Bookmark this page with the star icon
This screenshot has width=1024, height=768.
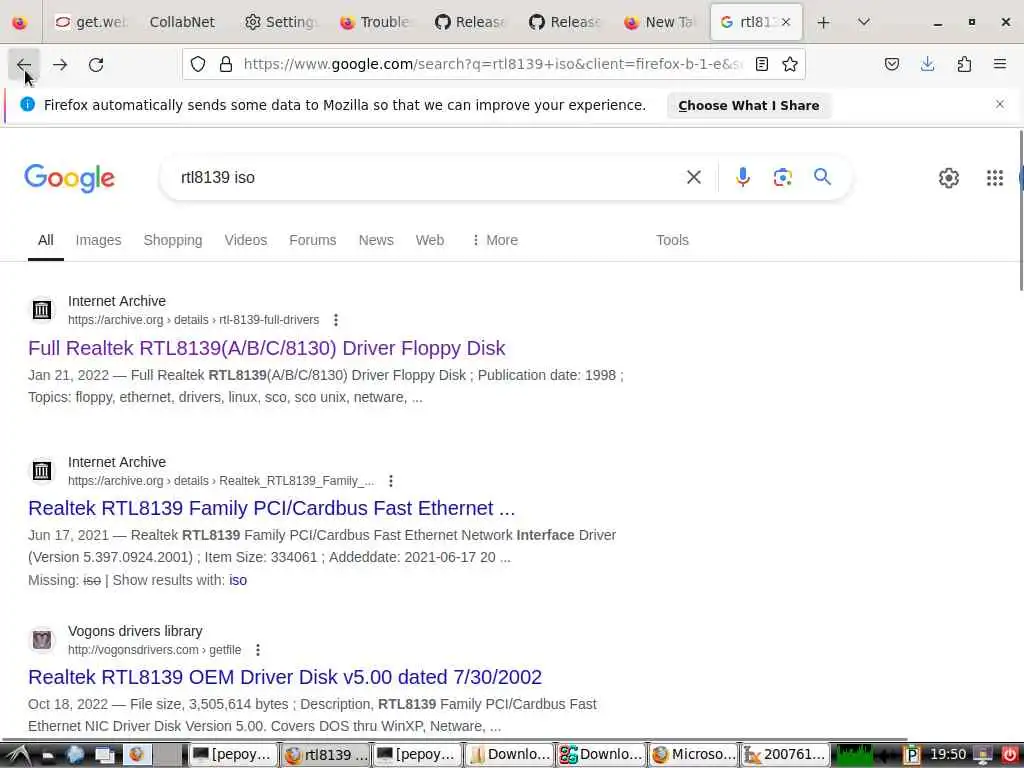click(x=790, y=64)
